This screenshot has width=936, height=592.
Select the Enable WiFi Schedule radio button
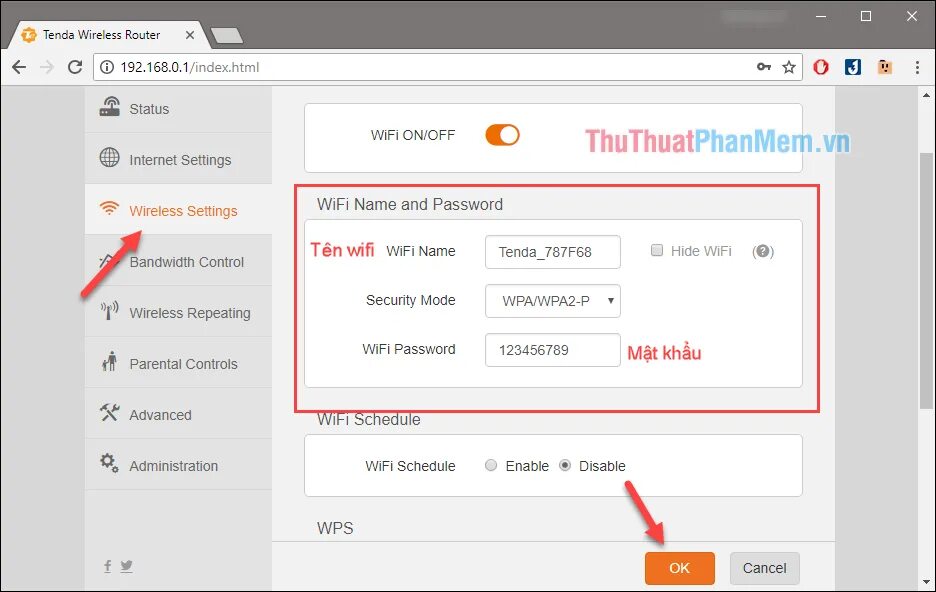[491, 465]
